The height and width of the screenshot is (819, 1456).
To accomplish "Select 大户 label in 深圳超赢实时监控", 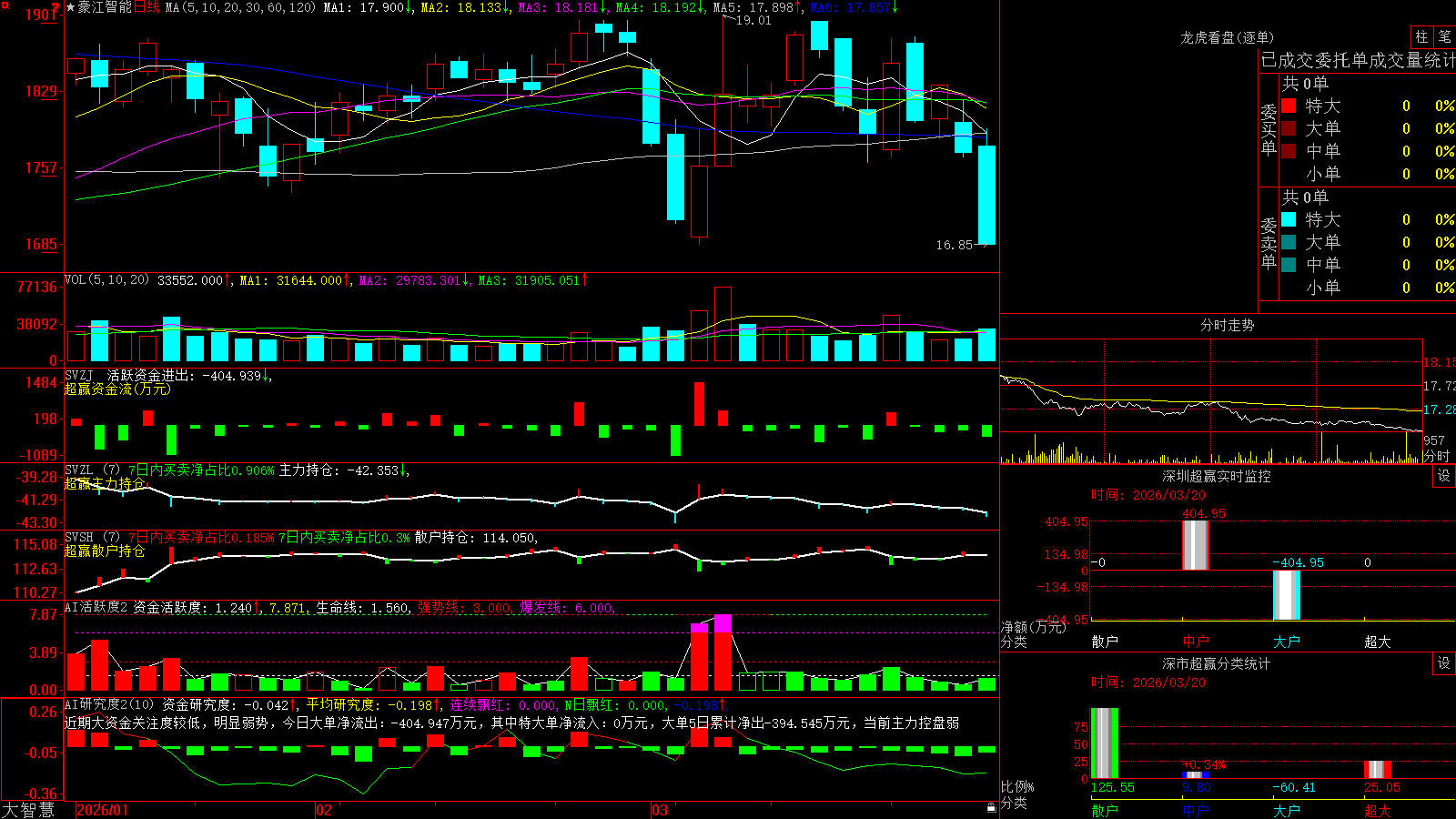I will click(x=1287, y=642).
